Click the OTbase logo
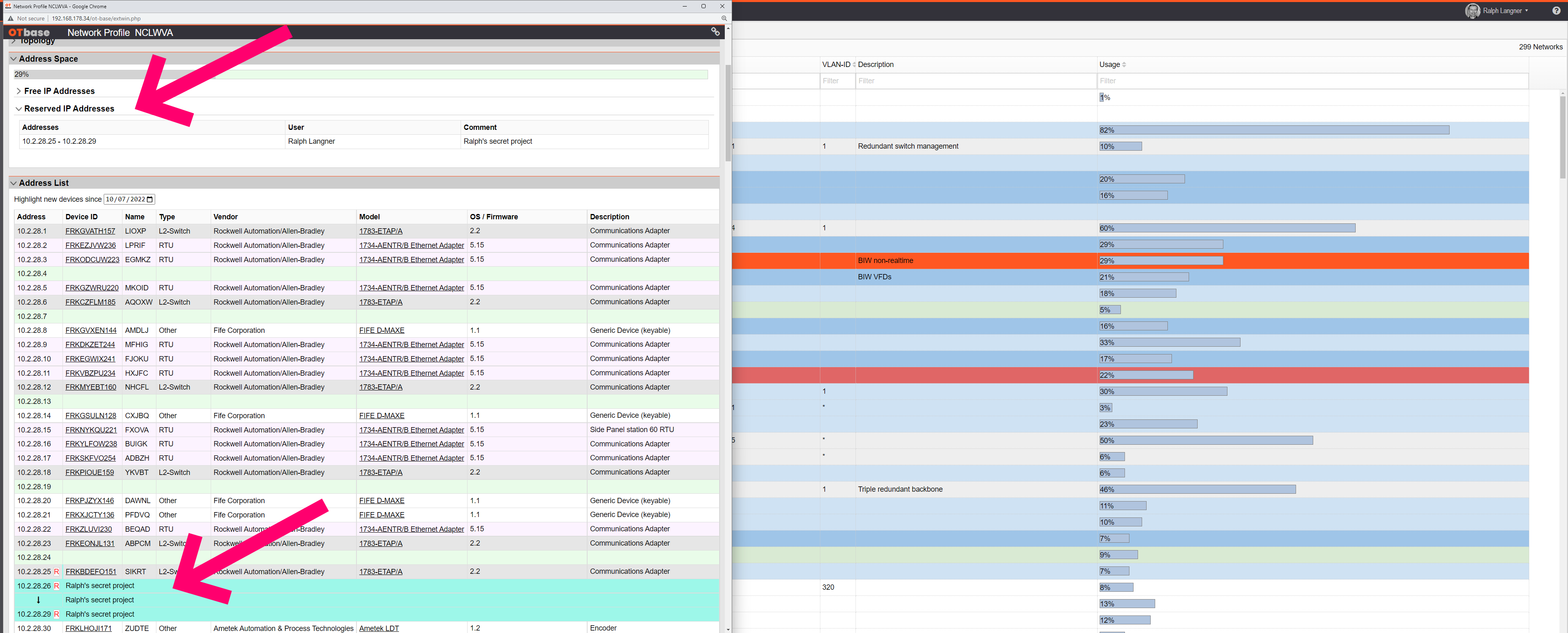 [29, 32]
